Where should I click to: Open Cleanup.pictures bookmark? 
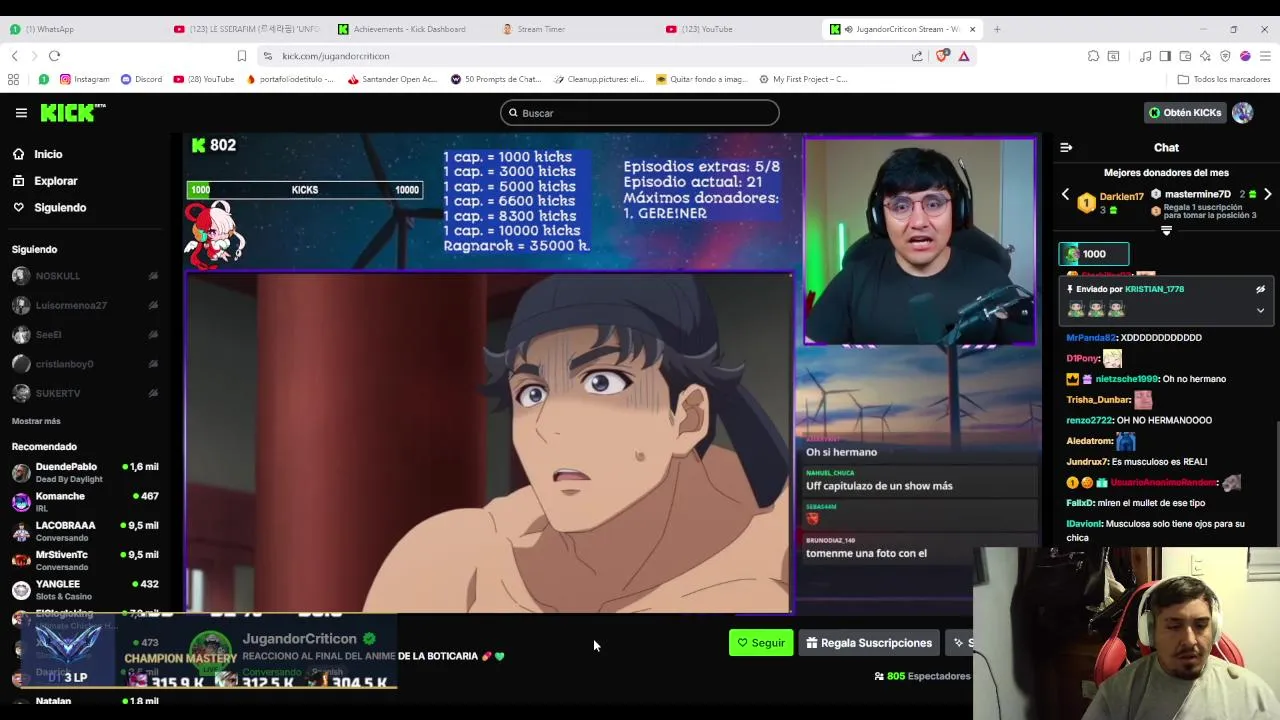[599, 79]
